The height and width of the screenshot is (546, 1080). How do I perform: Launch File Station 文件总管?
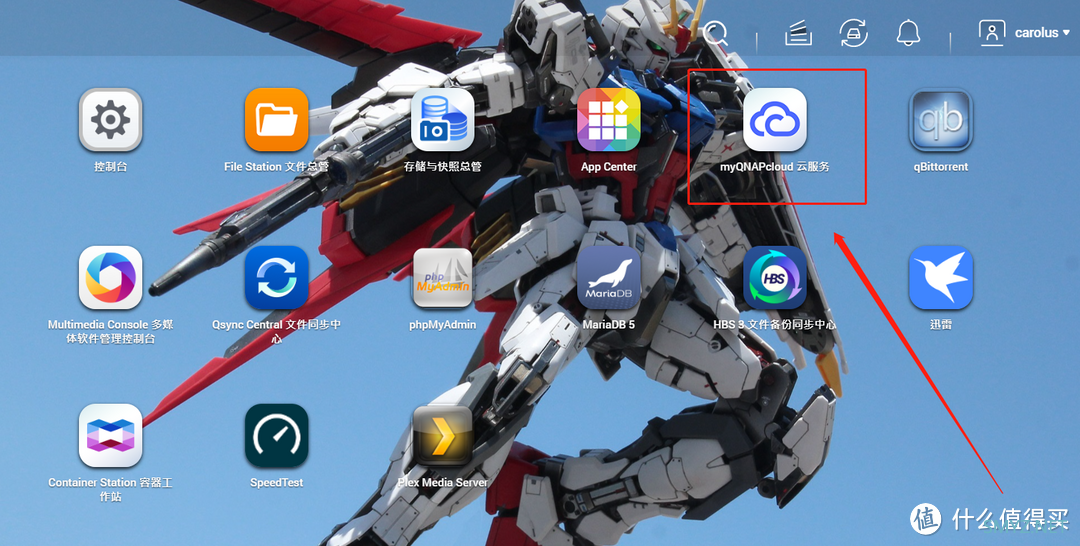point(276,120)
